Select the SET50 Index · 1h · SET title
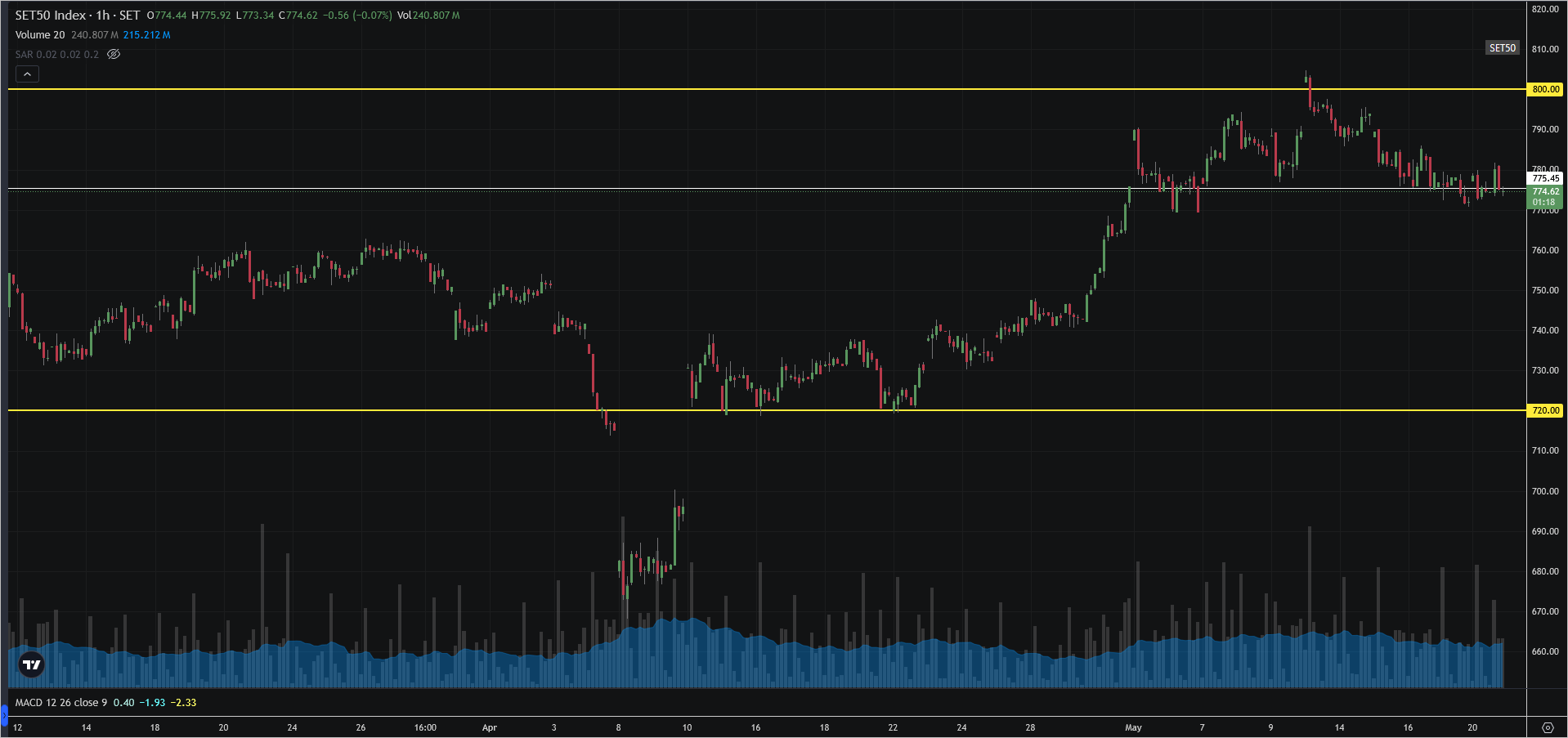This screenshot has width=1568, height=738. [x=78, y=16]
